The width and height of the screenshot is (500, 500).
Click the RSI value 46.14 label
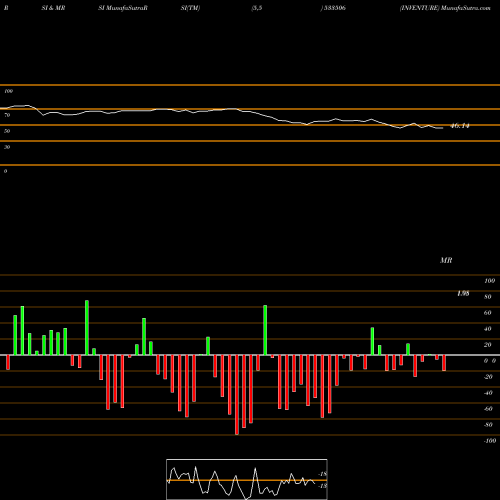[x=460, y=126]
